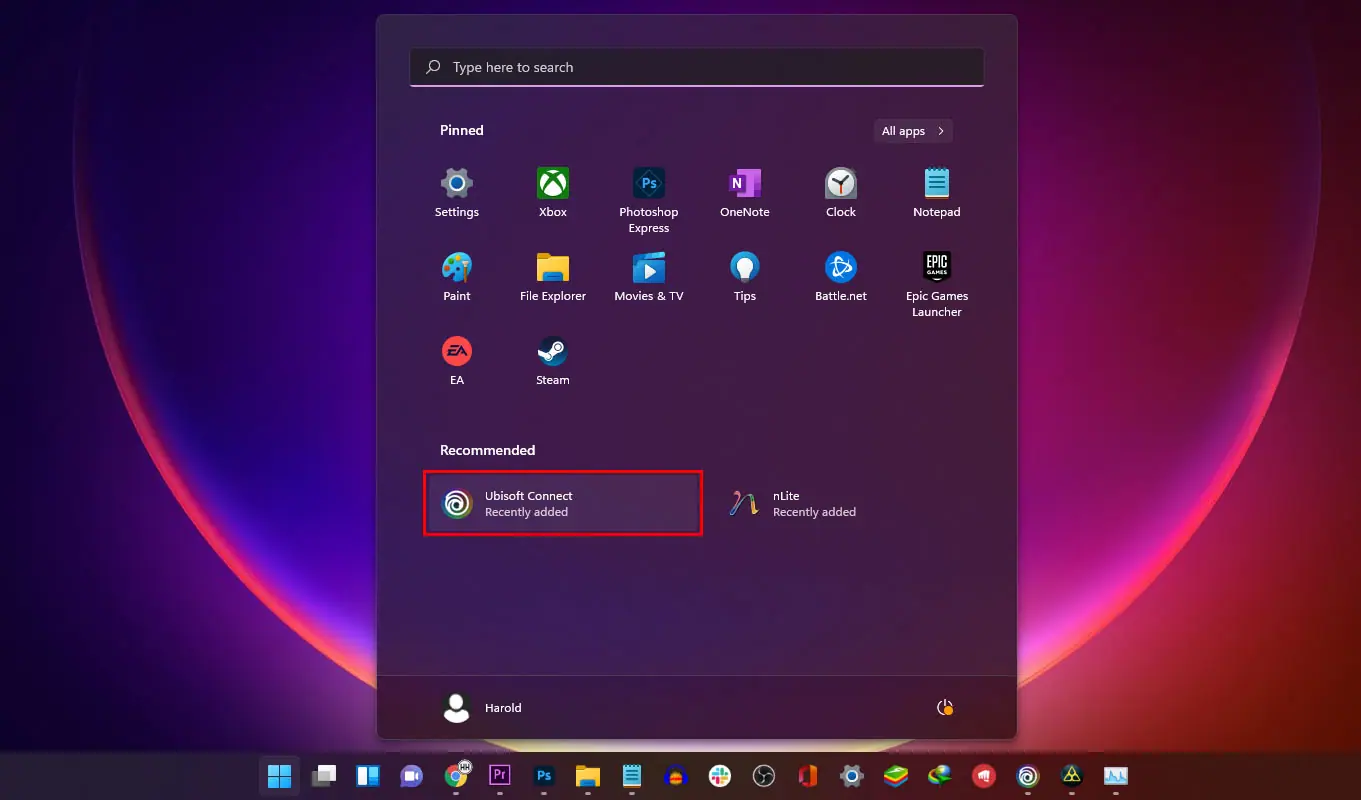Viewport: 1361px width, 800px height.
Task: Switch to Google Chrome on the taskbar
Action: [456, 775]
